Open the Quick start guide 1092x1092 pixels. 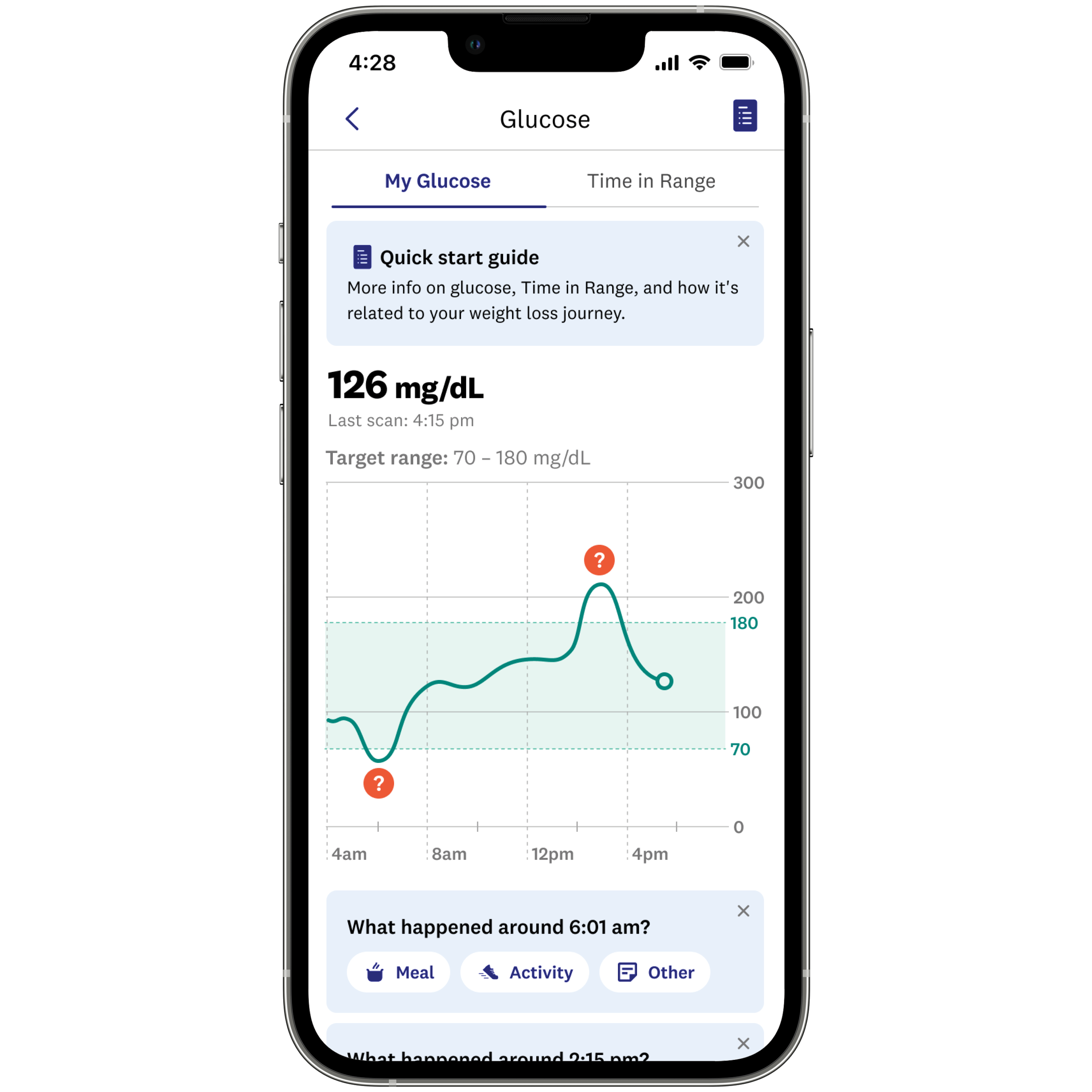(x=459, y=257)
